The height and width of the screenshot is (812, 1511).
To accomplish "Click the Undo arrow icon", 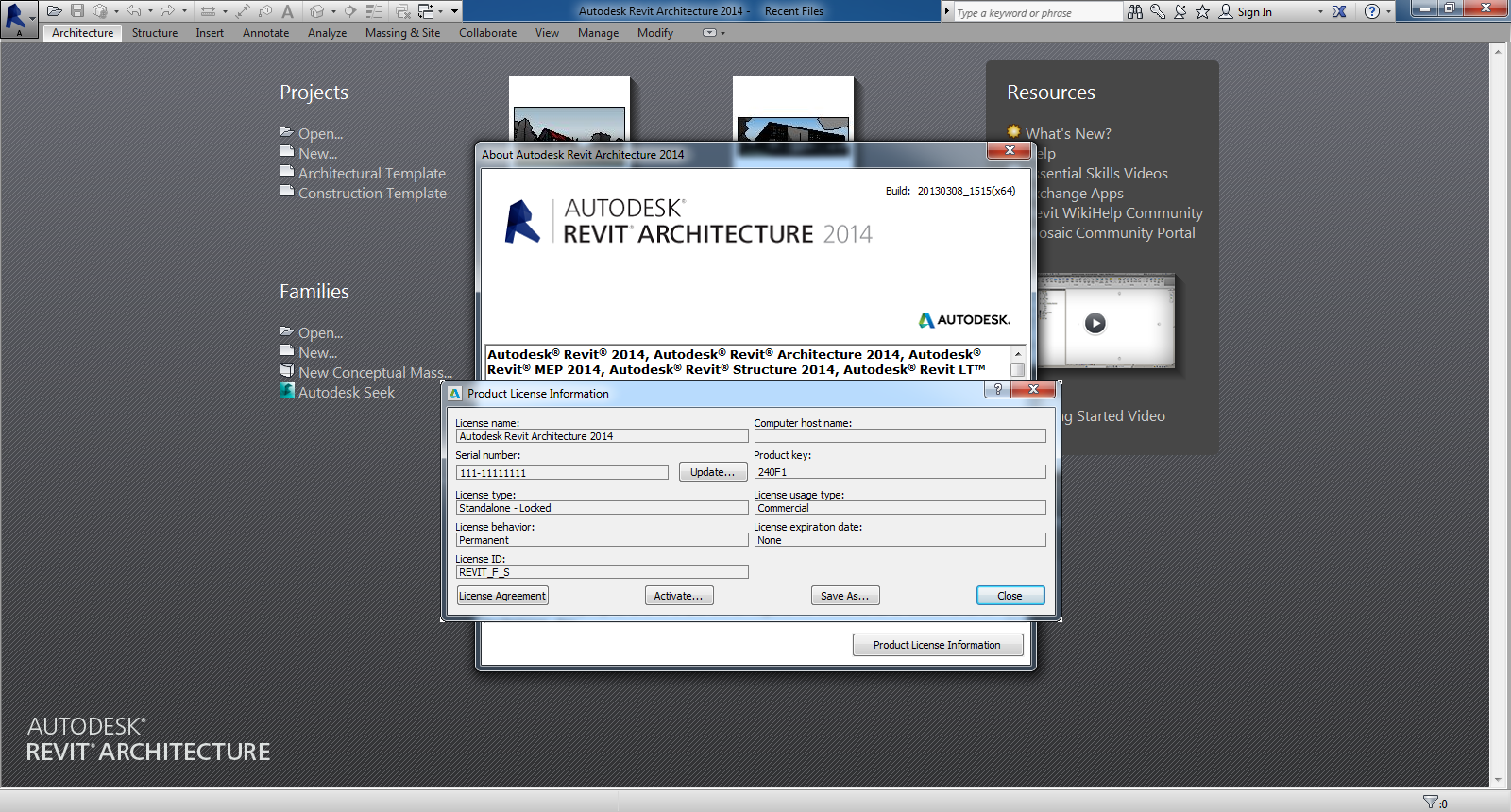I will click(x=134, y=11).
